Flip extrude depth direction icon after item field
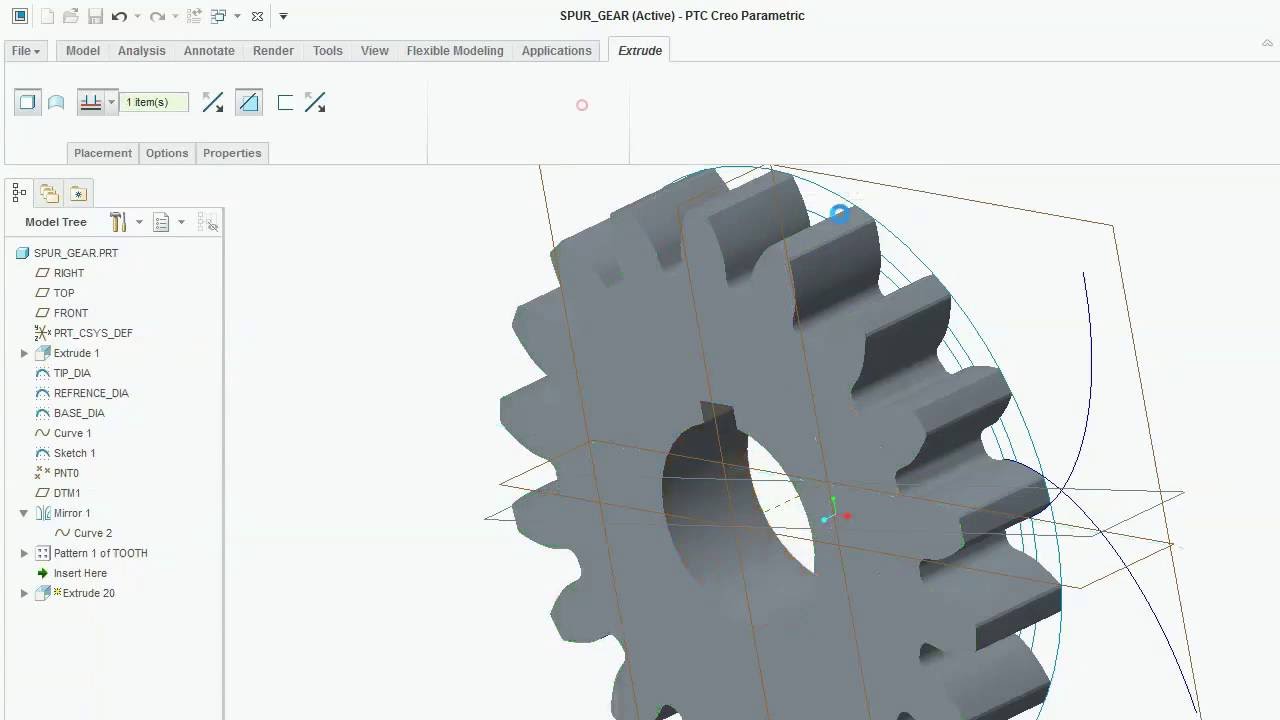1280x720 pixels. (x=213, y=102)
